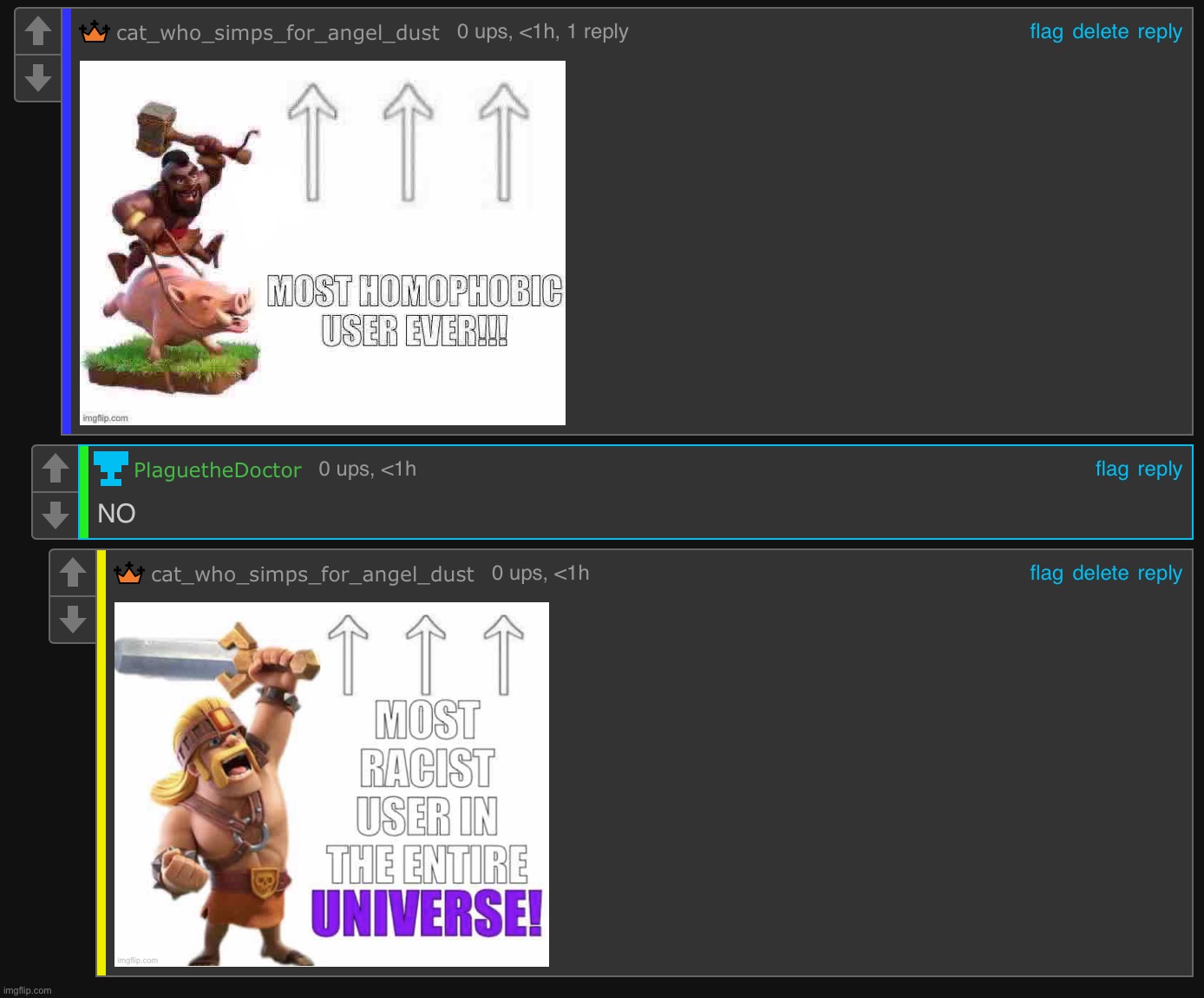Screen dimensions: 1204x998
Task: Downvote the first cat_who_simps_for_angel_dust comment
Action: pos(38,78)
